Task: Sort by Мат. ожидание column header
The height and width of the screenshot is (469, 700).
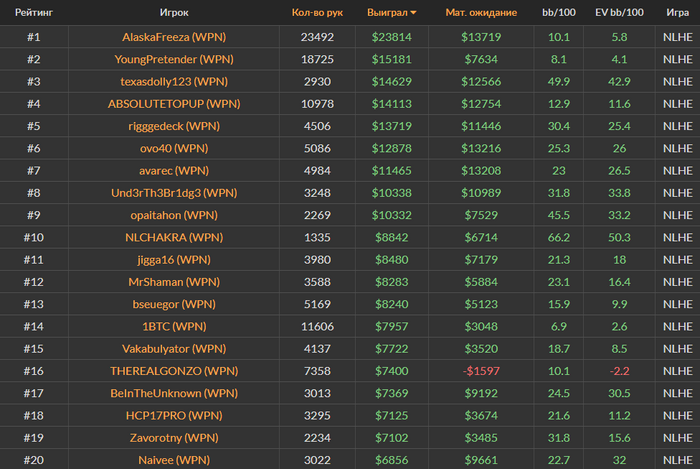Action: click(x=481, y=12)
